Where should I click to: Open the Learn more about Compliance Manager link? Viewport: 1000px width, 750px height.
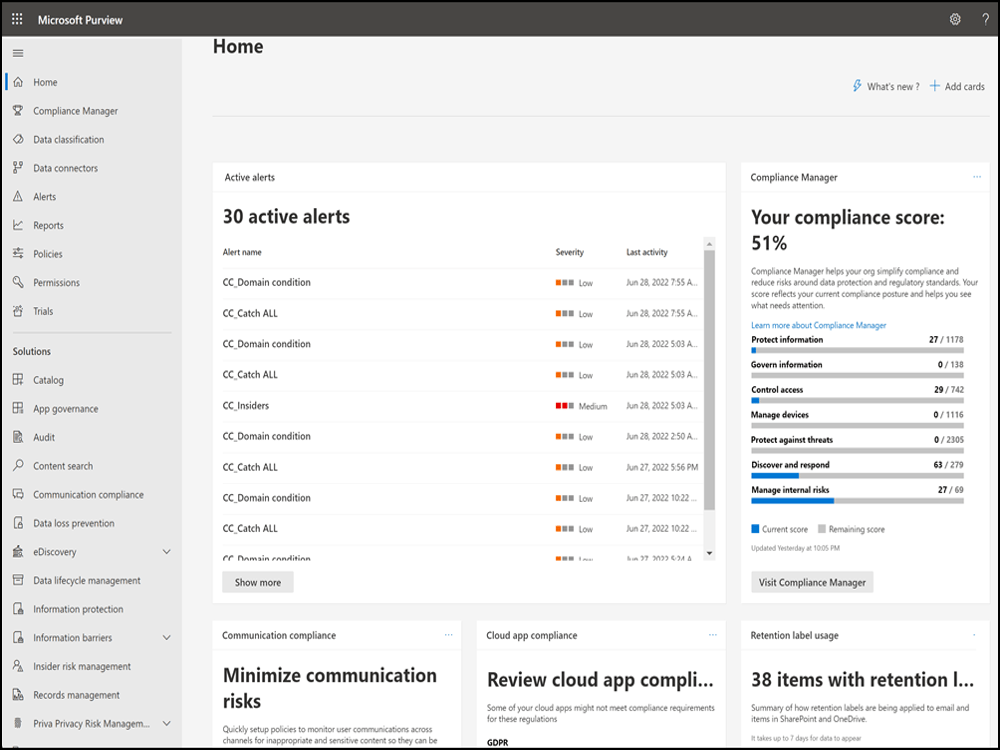[x=819, y=324]
